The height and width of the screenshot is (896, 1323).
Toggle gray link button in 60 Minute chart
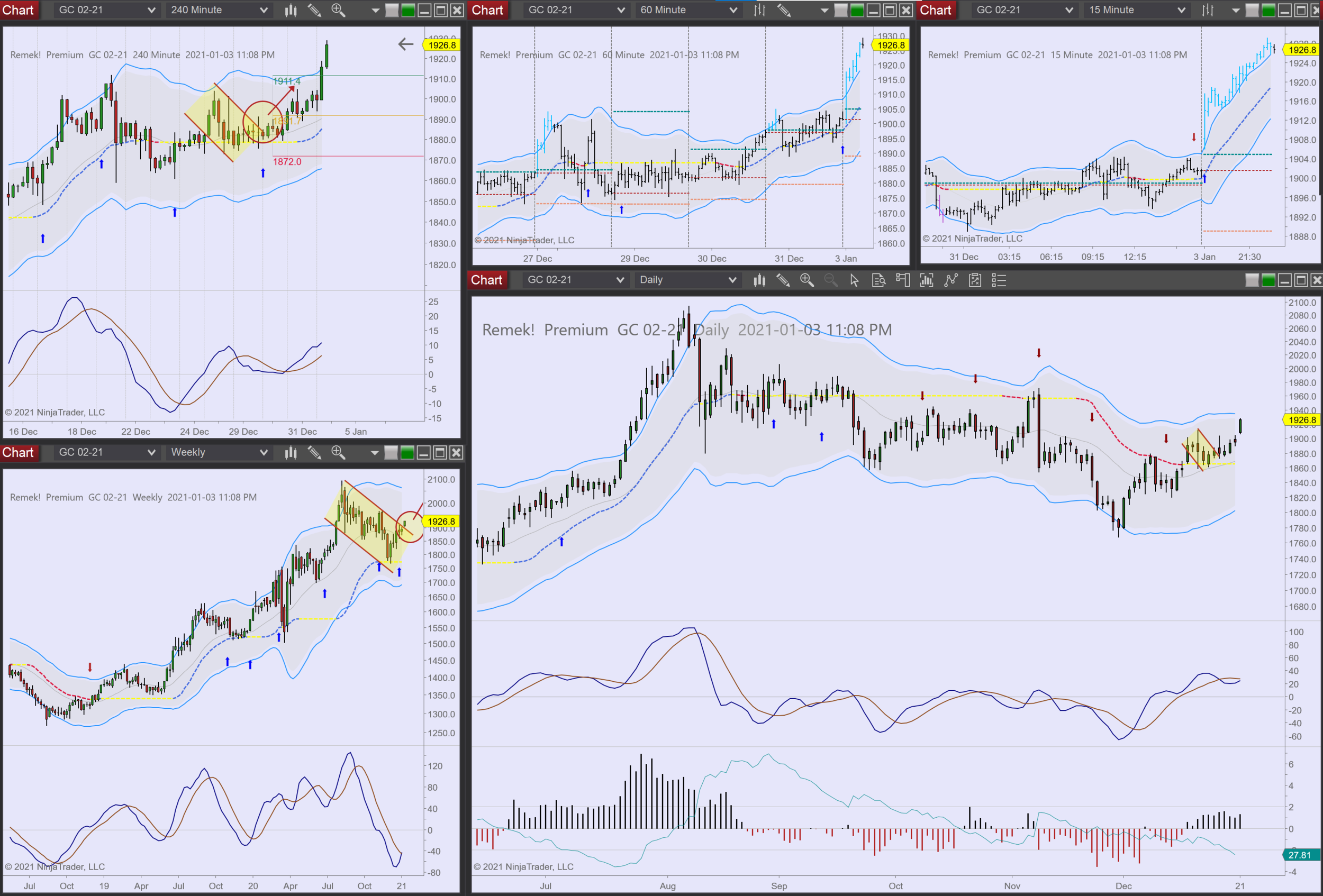[841, 10]
